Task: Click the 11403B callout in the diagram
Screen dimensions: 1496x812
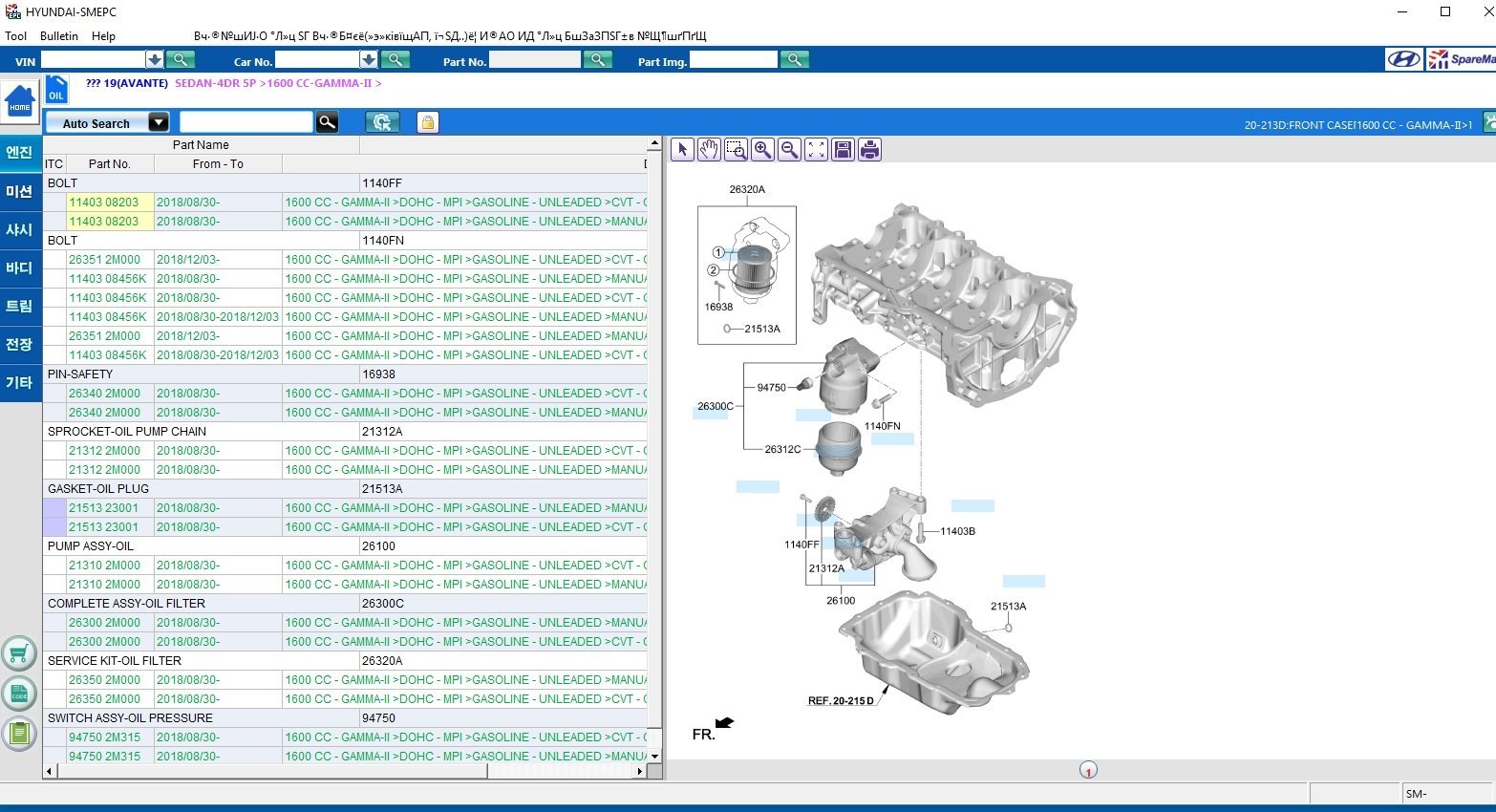Action: pyautogui.click(x=957, y=531)
